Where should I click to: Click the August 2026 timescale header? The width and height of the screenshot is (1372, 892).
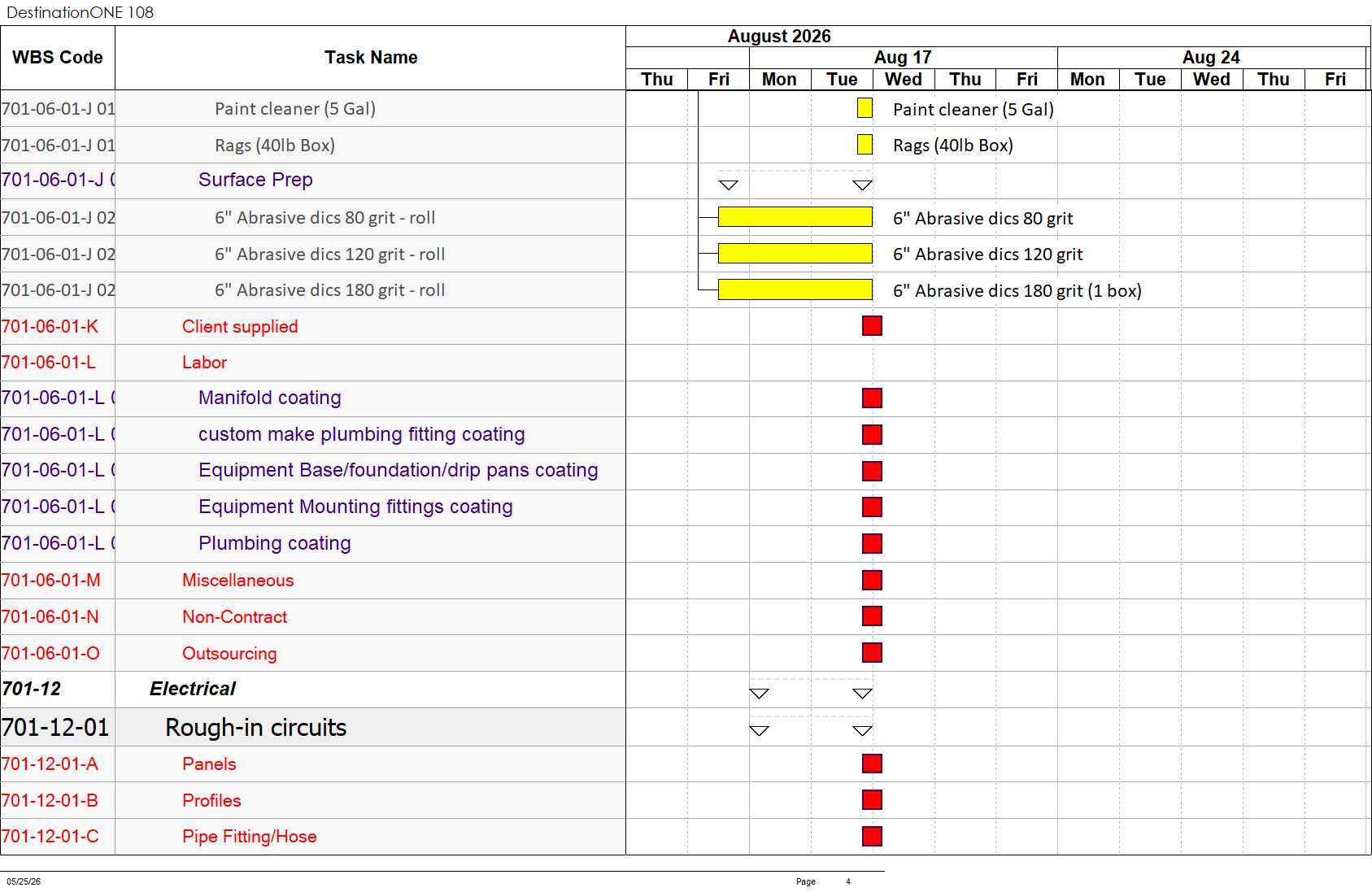click(779, 37)
